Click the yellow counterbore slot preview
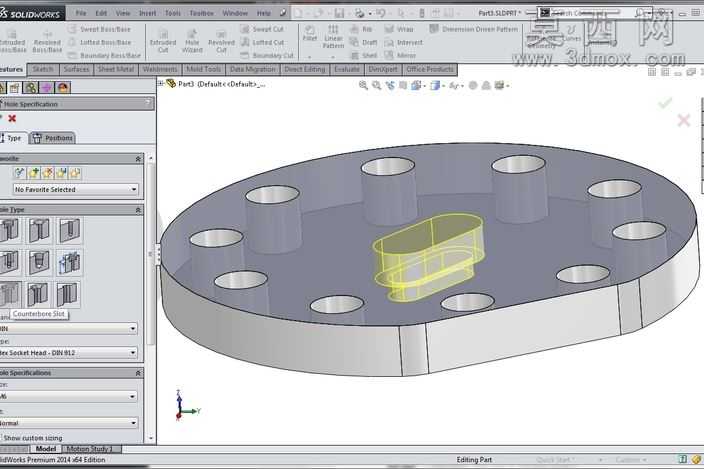The height and width of the screenshot is (469, 704). (429, 257)
